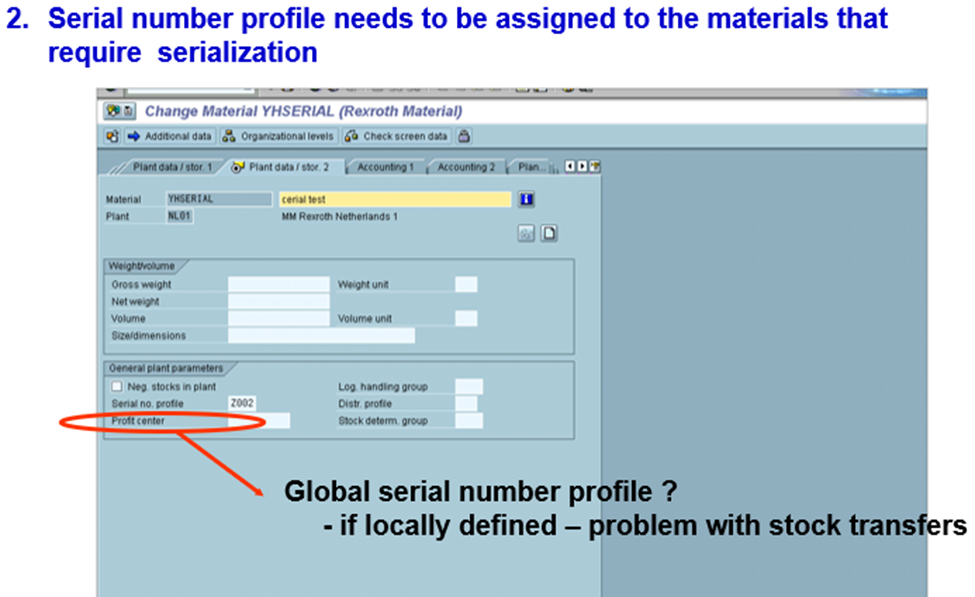
Task: Click the select views icon before Additional data
Action: [113, 136]
